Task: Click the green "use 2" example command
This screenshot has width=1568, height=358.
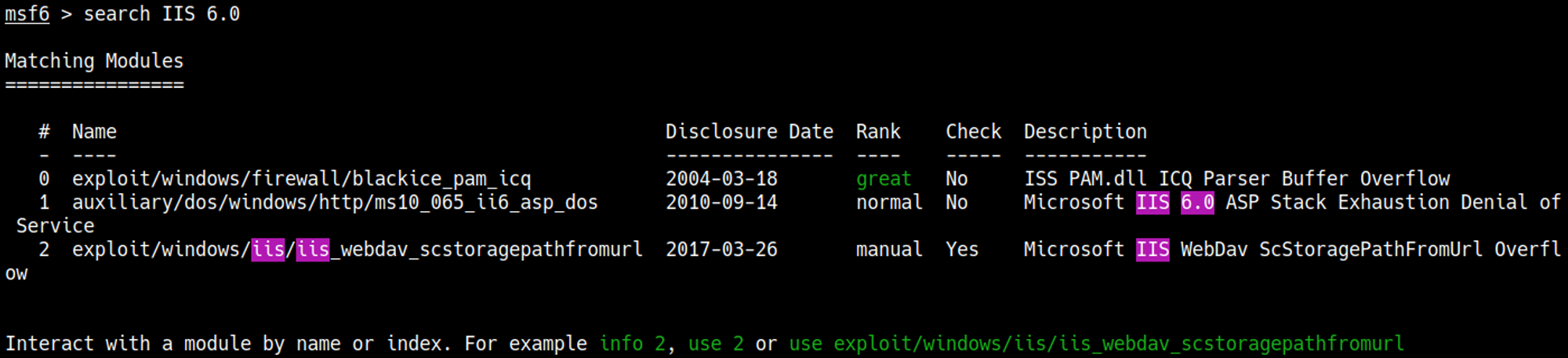Action: tap(716, 344)
